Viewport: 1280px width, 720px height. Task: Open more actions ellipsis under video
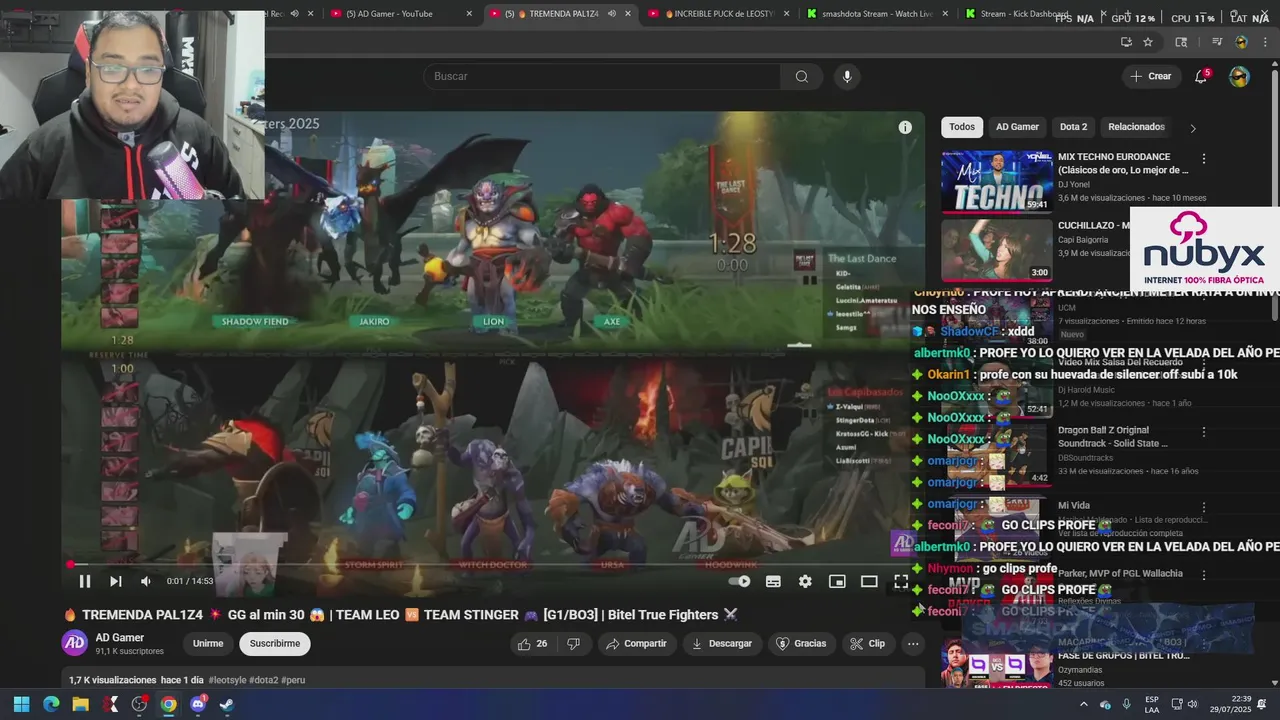pos(913,643)
